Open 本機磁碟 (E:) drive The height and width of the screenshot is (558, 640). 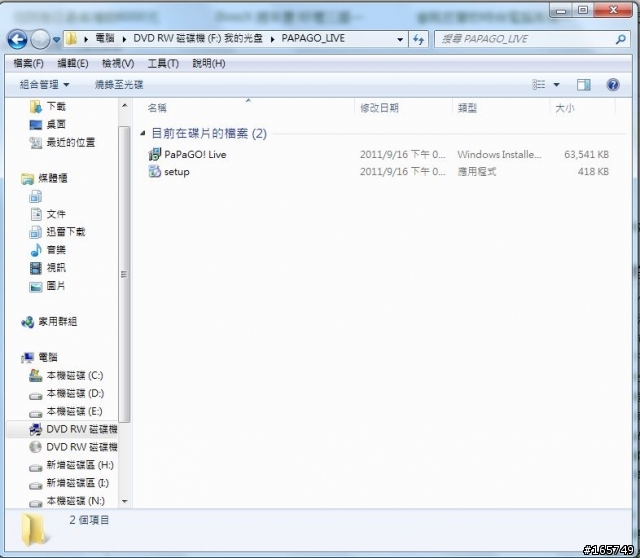tap(74, 411)
